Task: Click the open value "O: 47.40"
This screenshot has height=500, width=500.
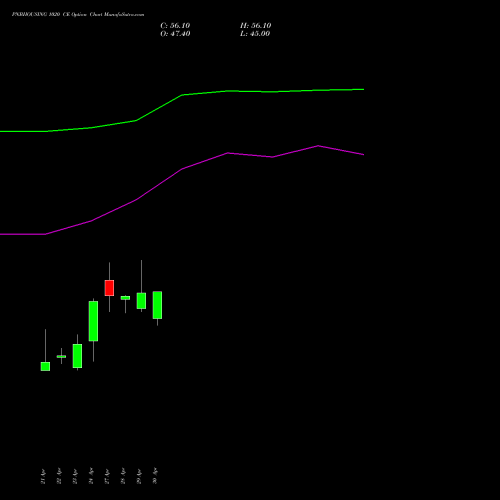Action: point(175,34)
